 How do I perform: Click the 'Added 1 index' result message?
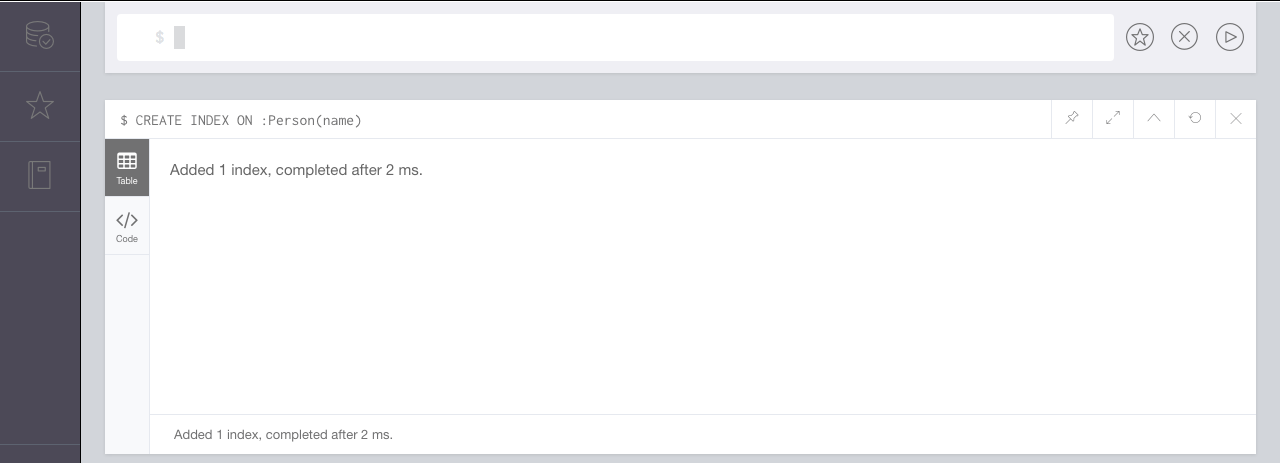point(296,170)
